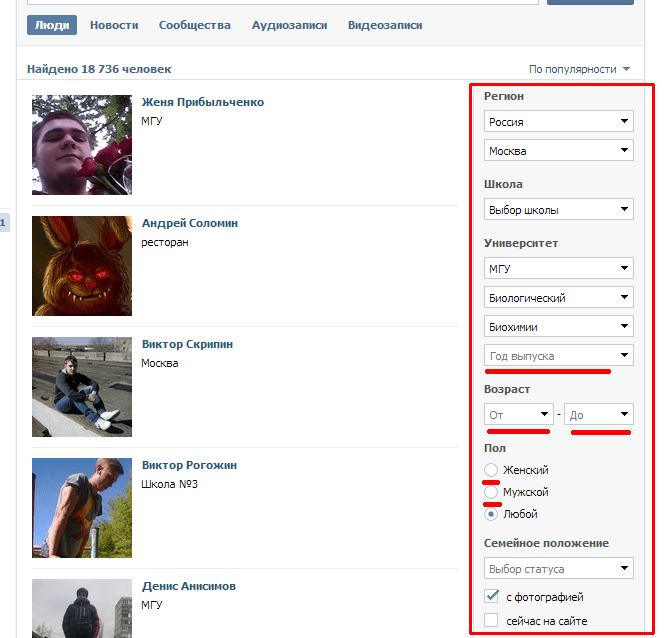
Task: Open the МГУ university dropdown
Action: tap(559, 268)
